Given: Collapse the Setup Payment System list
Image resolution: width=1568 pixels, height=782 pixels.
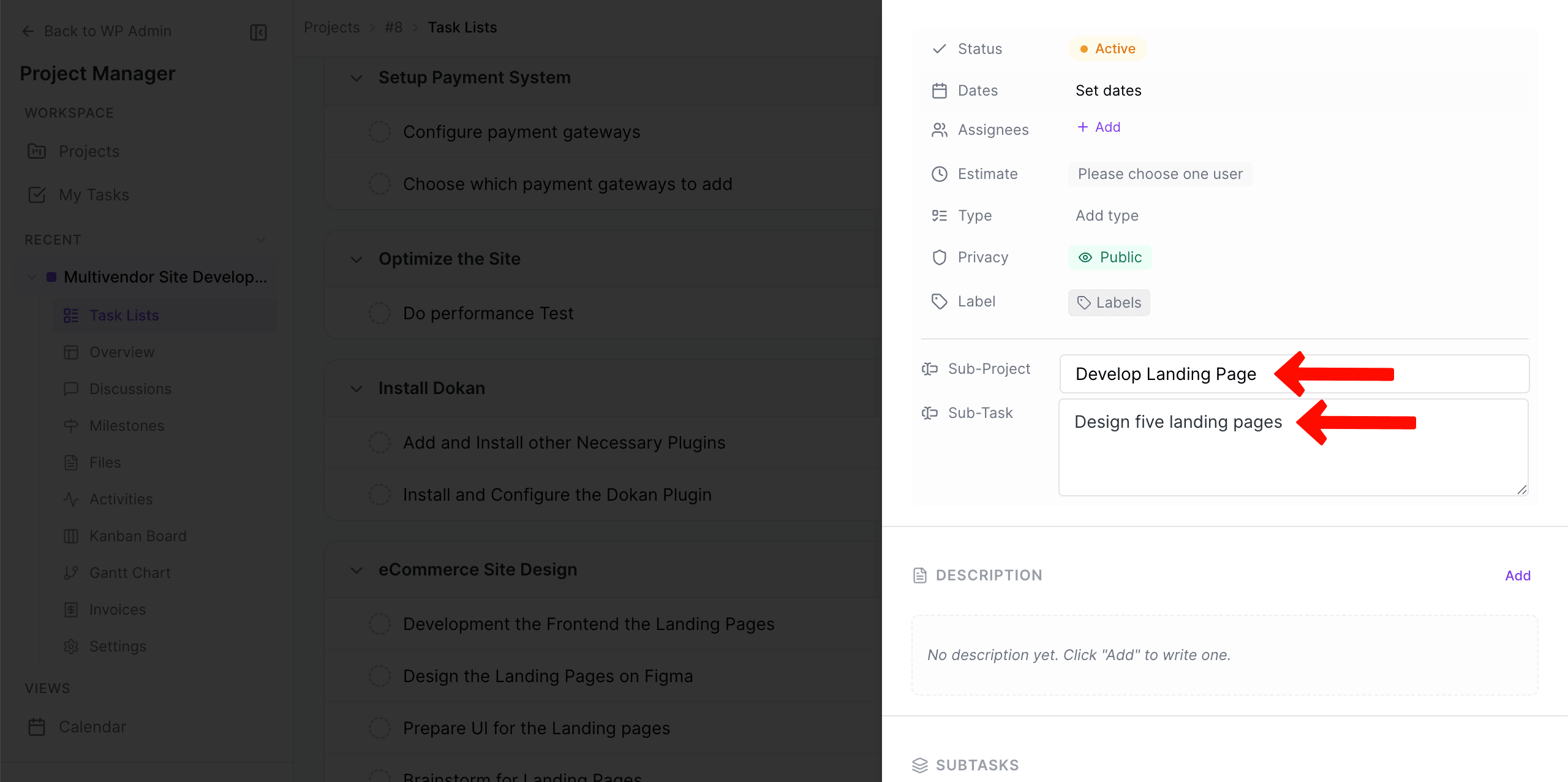Looking at the screenshot, I should pos(356,78).
